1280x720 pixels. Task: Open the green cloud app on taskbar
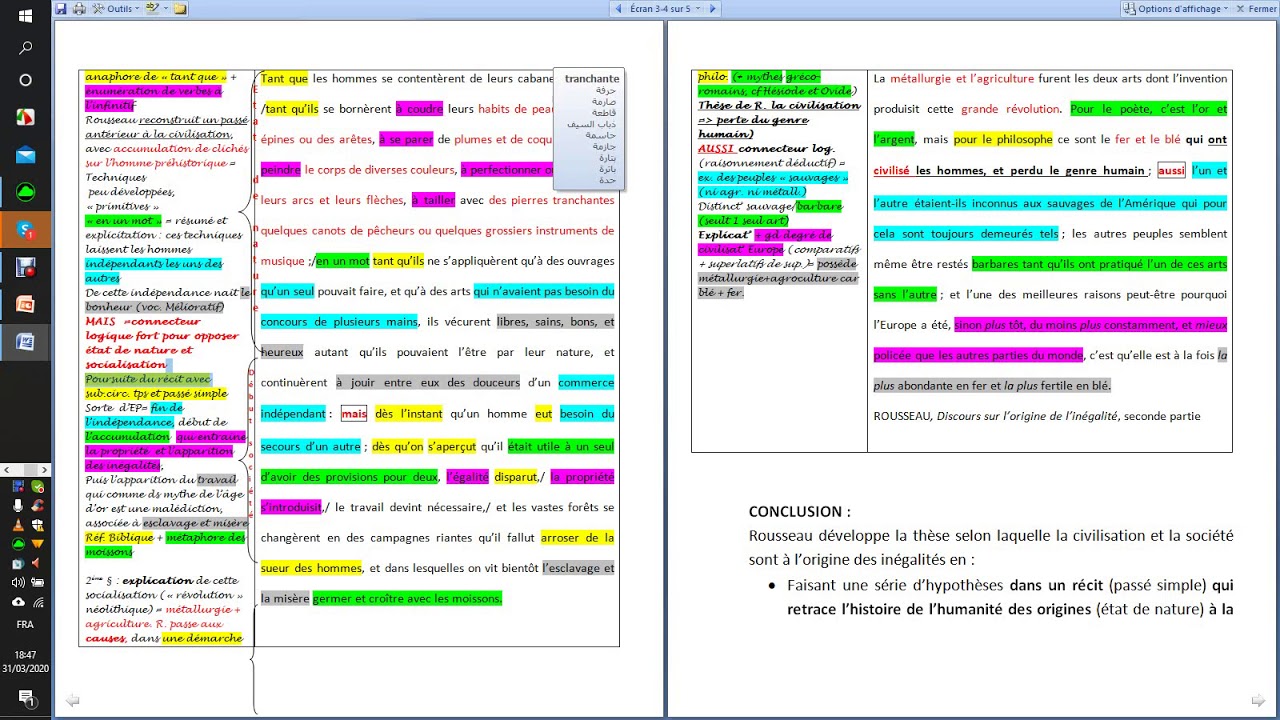click(25, 192)
